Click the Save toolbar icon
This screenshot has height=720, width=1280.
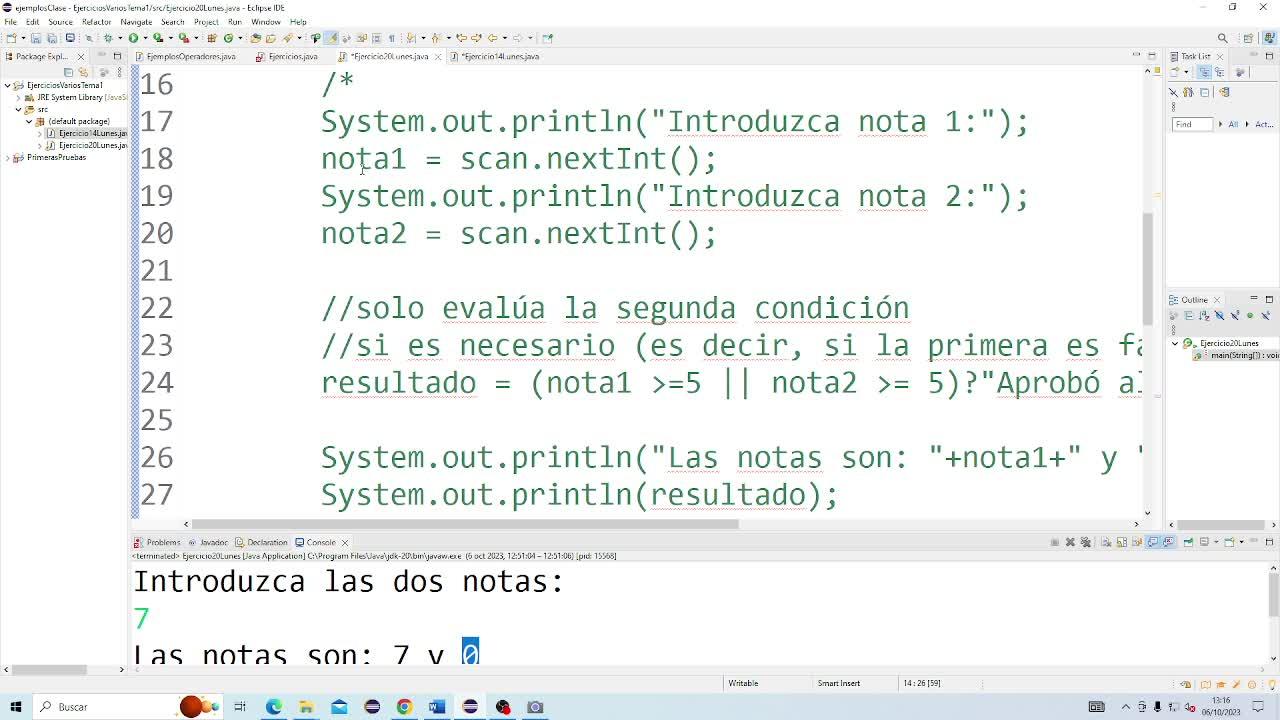[36, 38]
